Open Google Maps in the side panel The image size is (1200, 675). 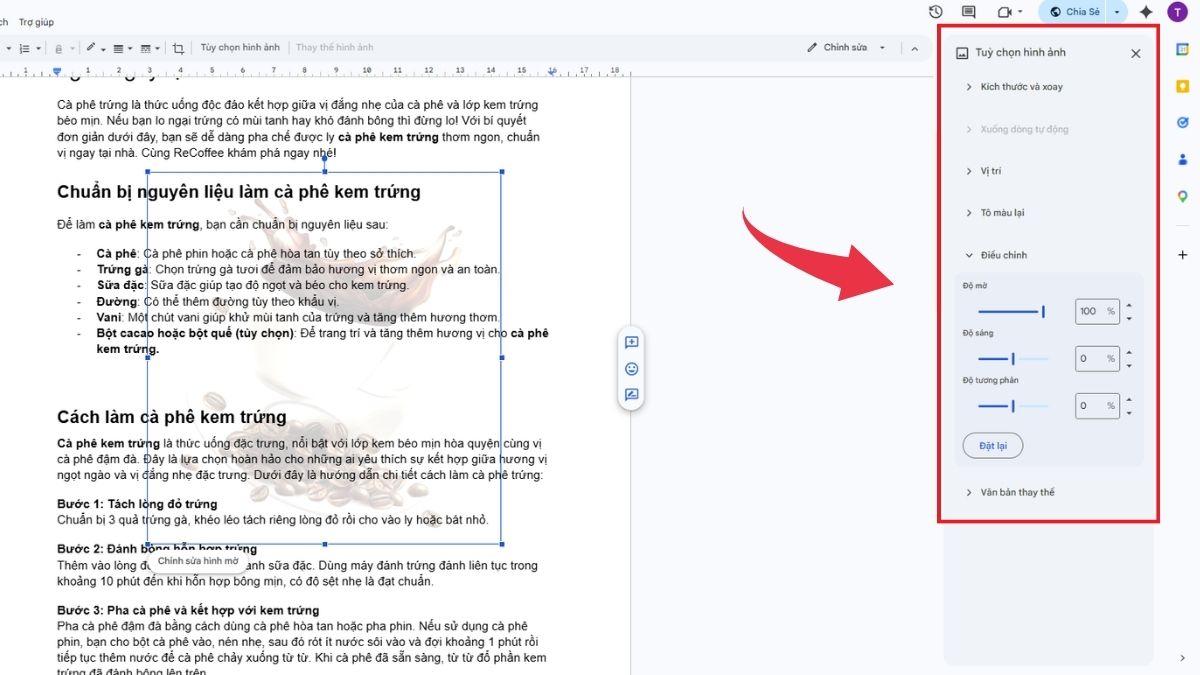[1182, 196]
